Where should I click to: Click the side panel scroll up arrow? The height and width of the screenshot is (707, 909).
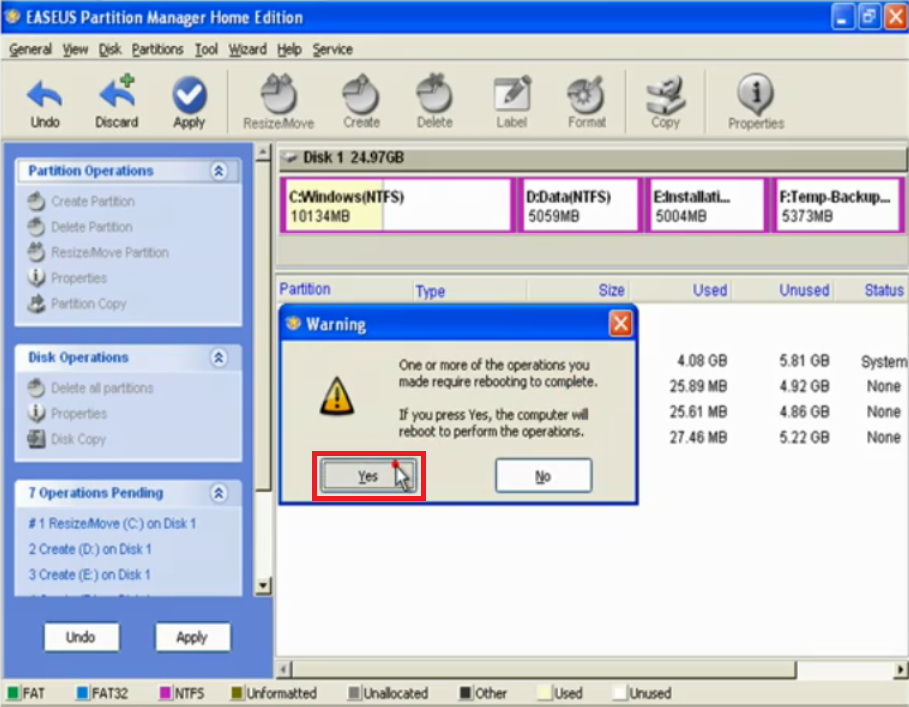pyautogui.click(x=263, y=153)
